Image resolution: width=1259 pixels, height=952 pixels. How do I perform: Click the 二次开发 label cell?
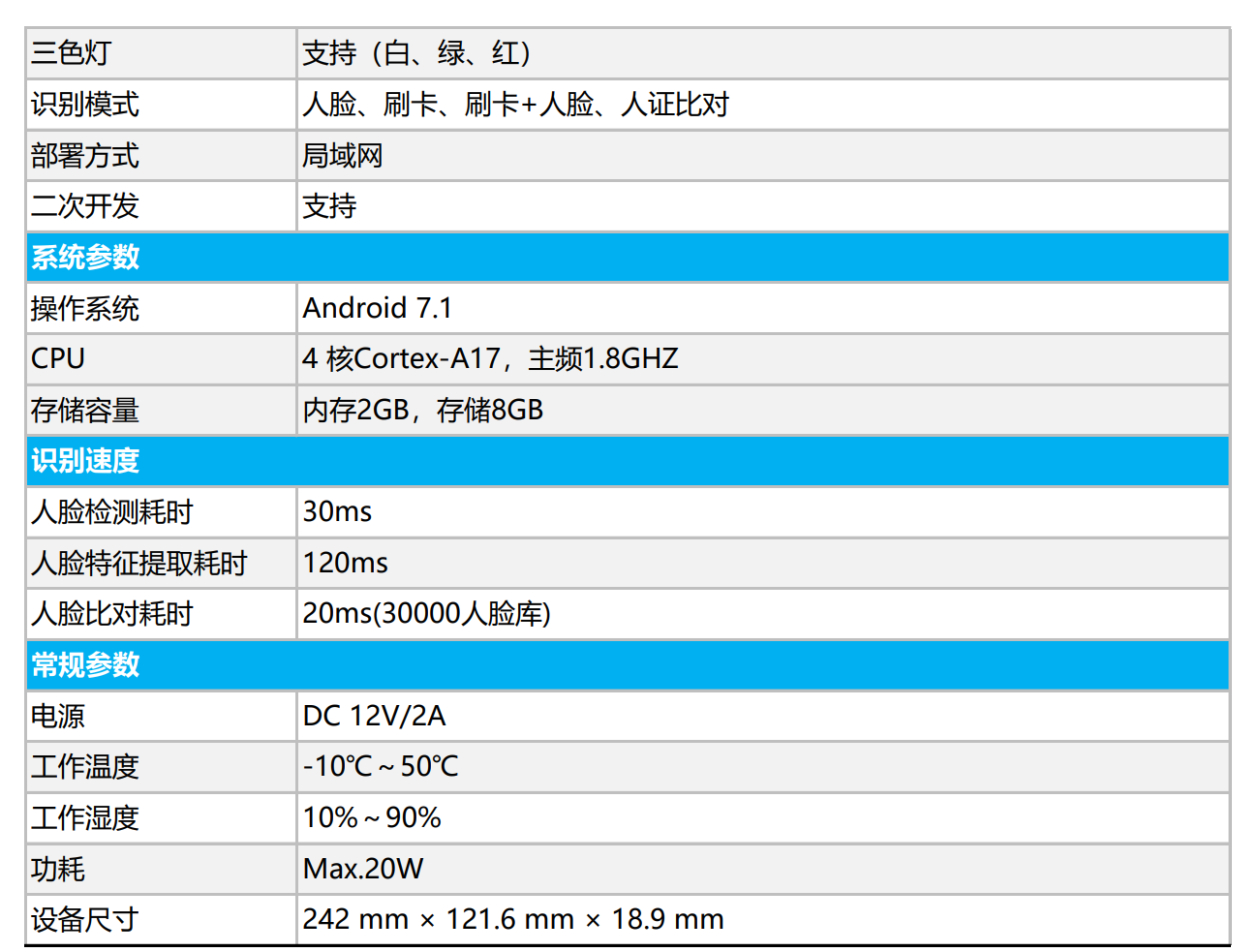click(x=85, y=206)
